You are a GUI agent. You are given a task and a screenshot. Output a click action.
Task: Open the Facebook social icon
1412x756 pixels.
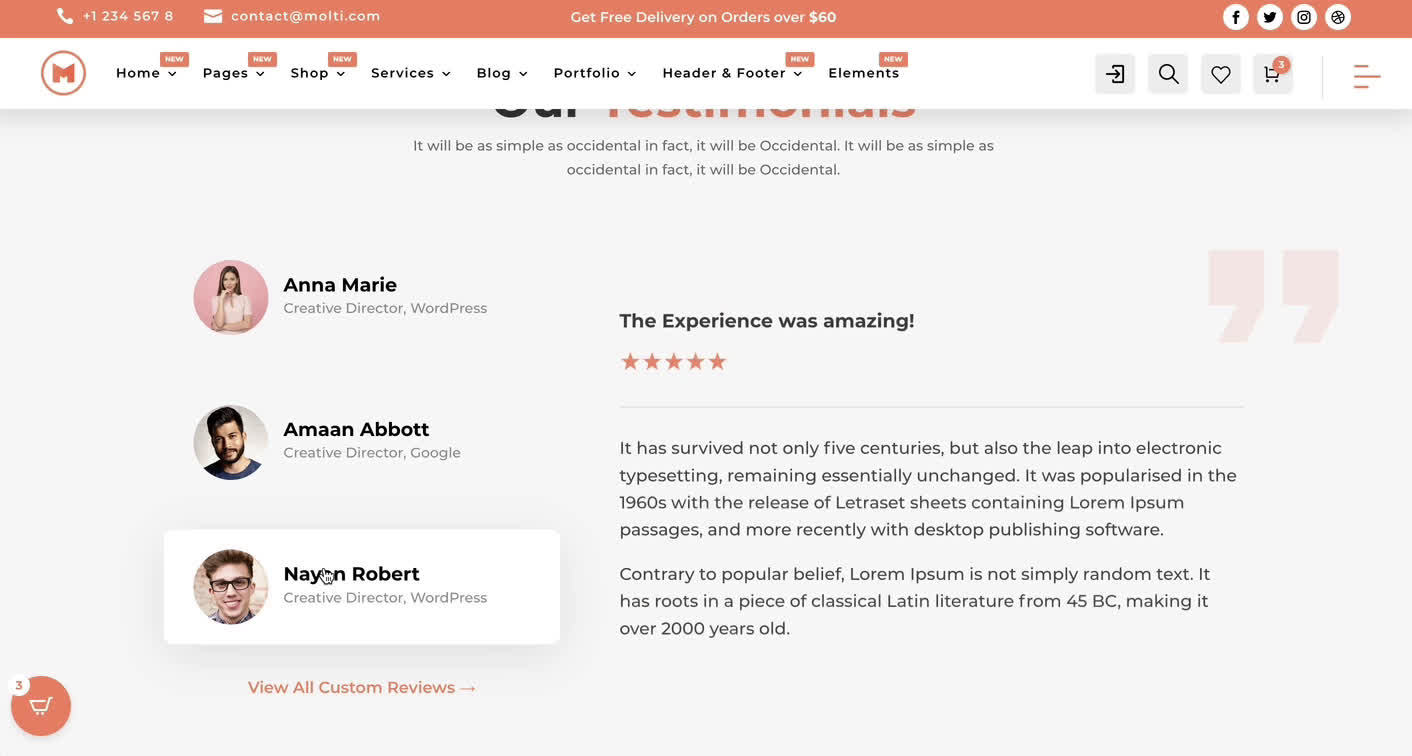point(1236,17)
